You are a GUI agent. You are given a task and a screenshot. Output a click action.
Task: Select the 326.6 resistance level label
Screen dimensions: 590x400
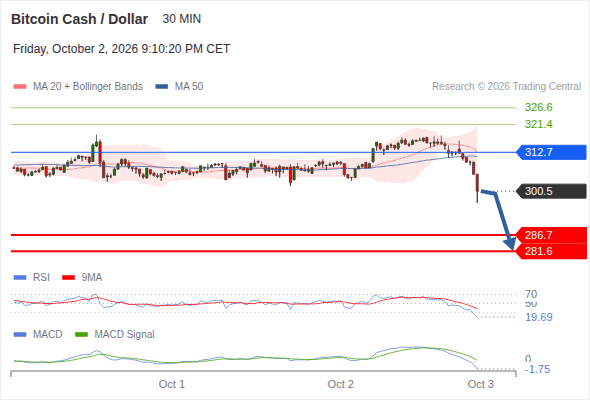pos(539,107)
